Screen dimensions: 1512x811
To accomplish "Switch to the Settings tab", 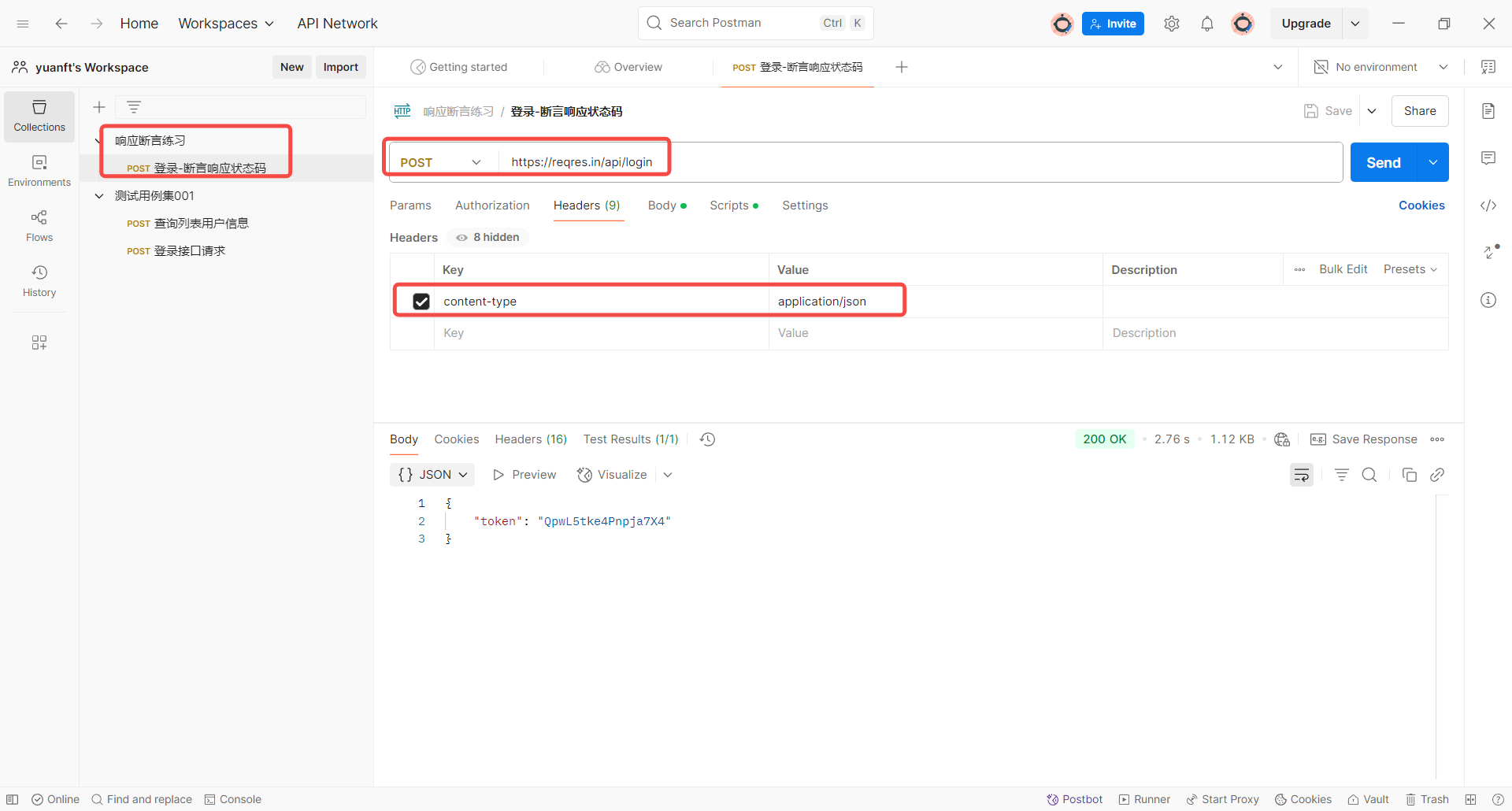I will coord(805,206).
